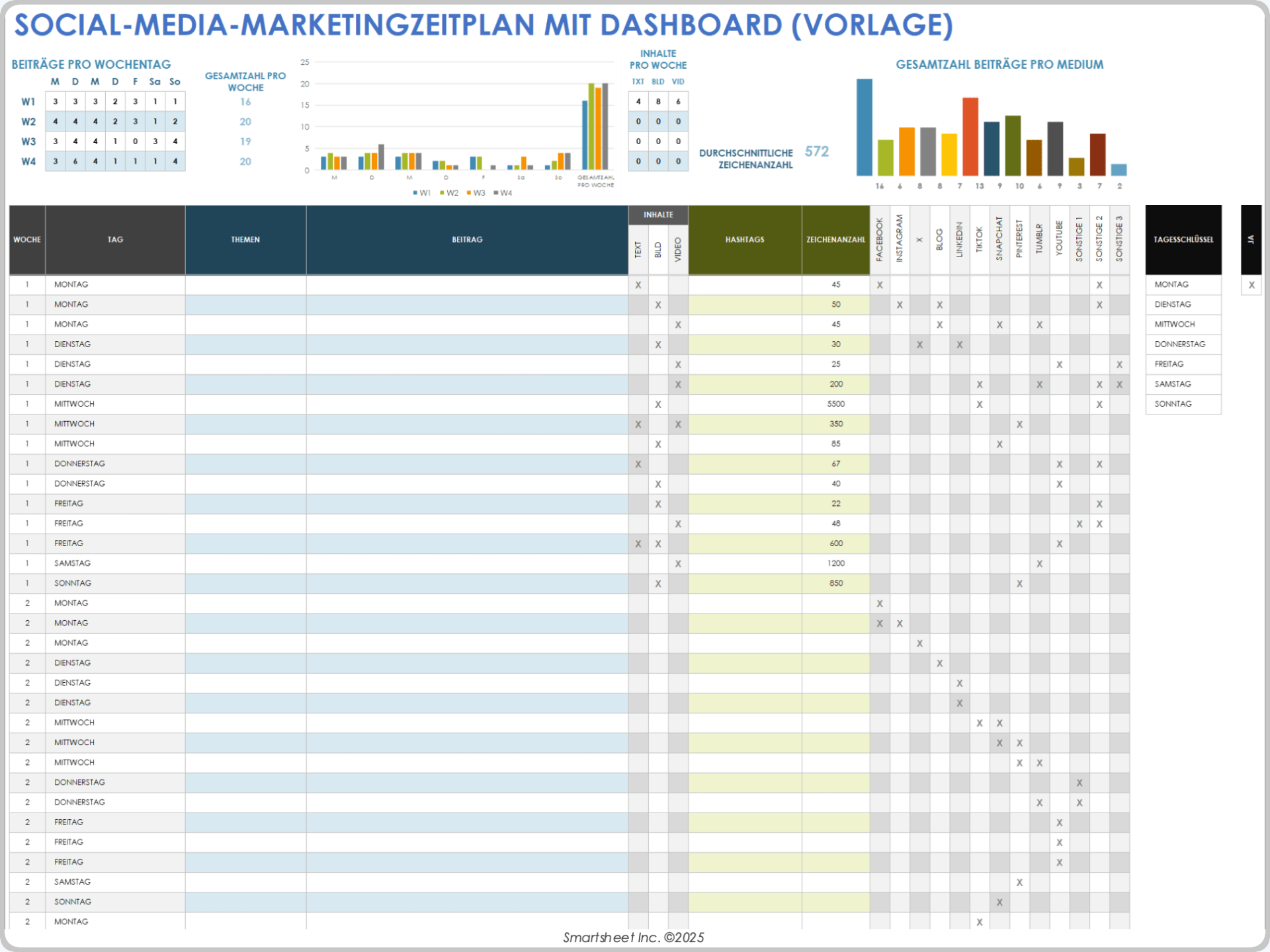Click the JA column header
Viewport: 1270px width, 952px height.
1251,239
